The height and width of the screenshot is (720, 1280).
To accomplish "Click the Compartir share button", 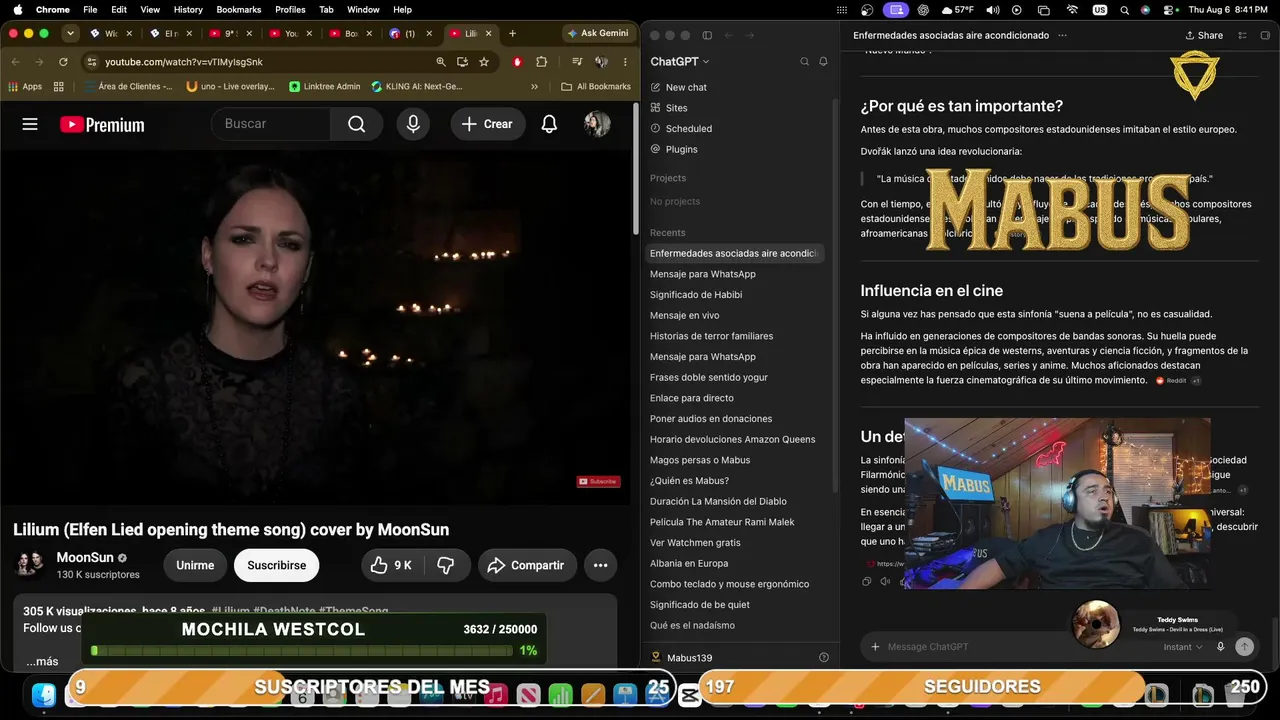I will click(527, 565).
